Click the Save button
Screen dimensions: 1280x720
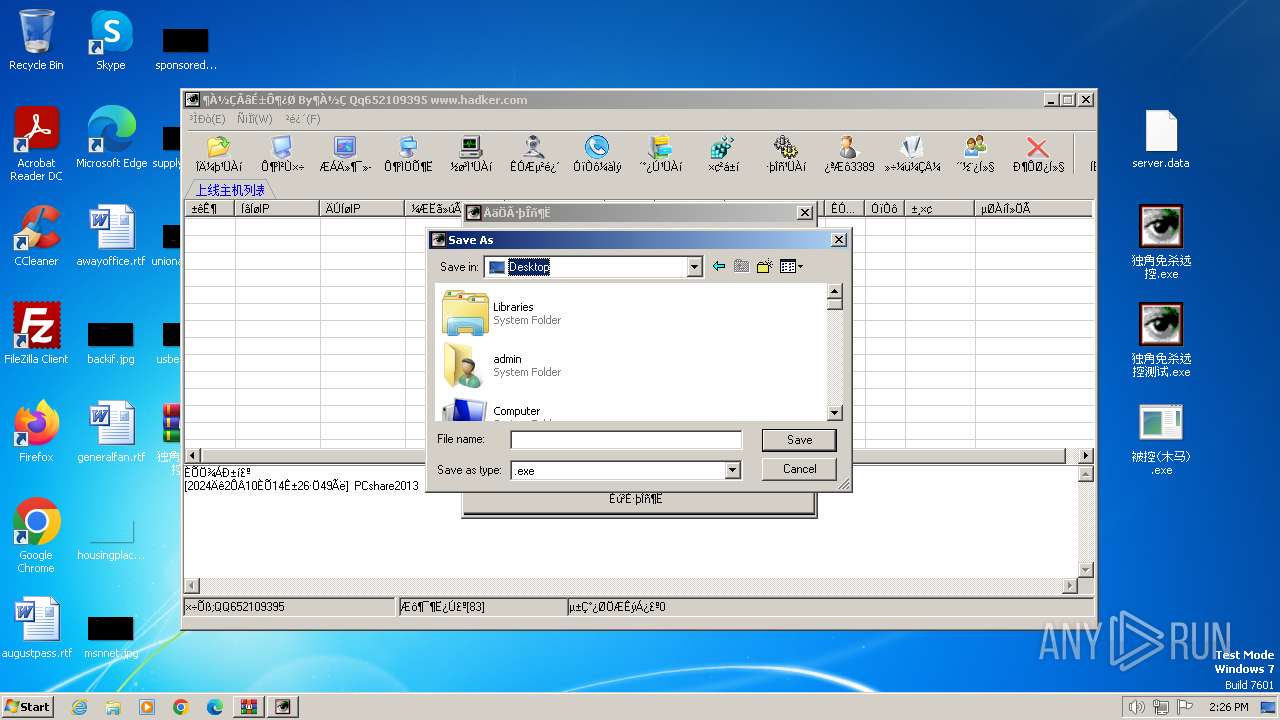point(799,440)
